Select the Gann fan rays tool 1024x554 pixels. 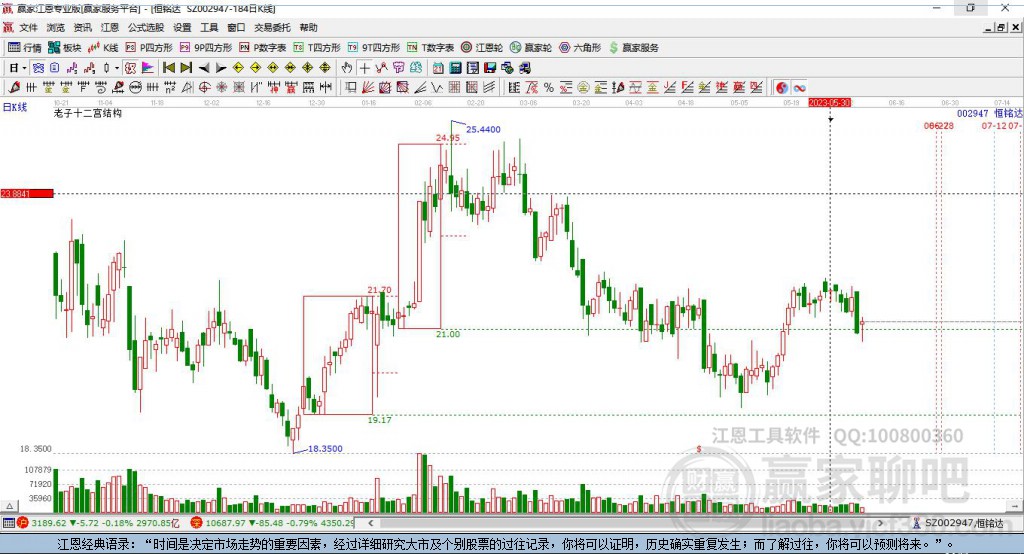click(368, 88)
